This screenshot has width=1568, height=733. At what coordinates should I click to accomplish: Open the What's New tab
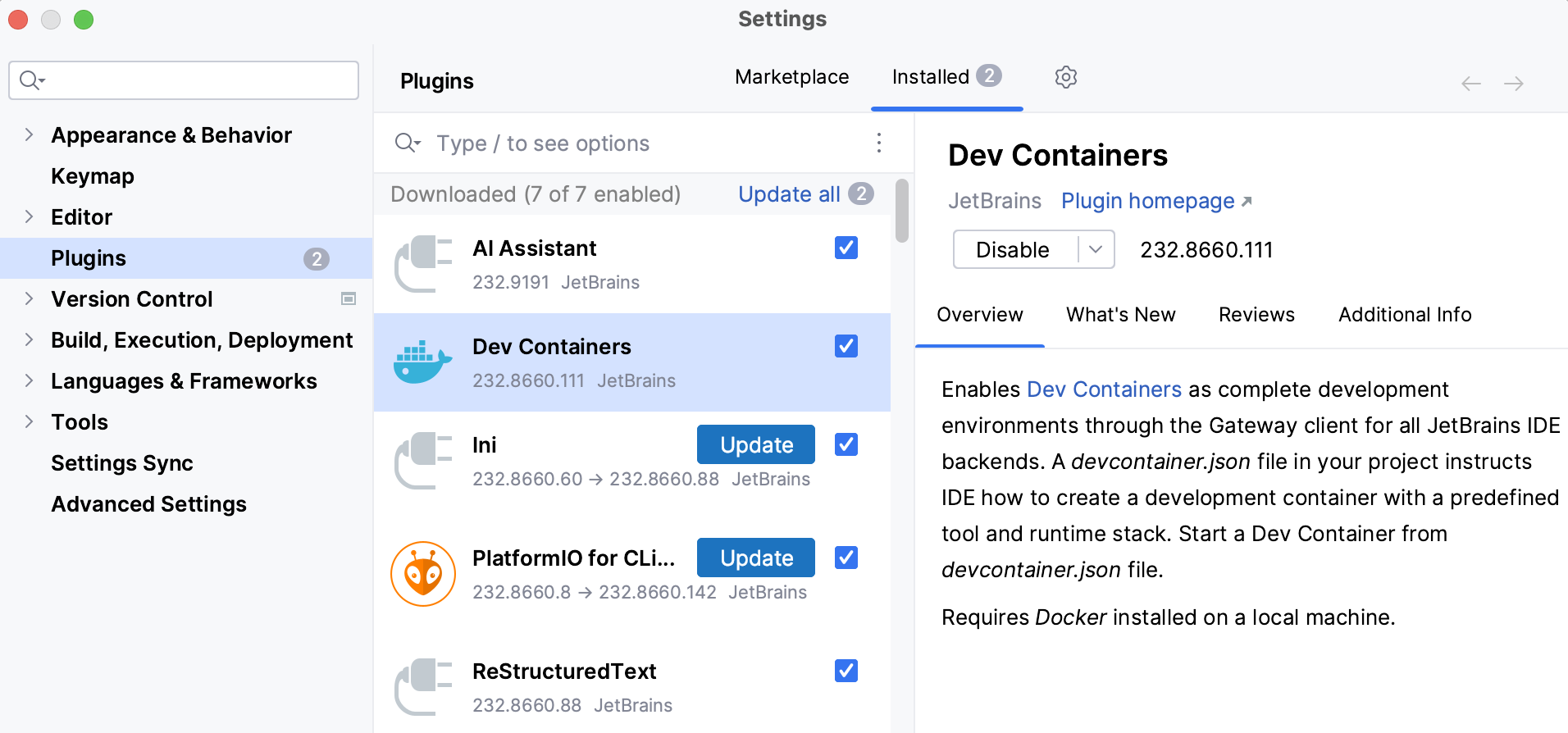pyautogui.click(x=1120, y=315)
